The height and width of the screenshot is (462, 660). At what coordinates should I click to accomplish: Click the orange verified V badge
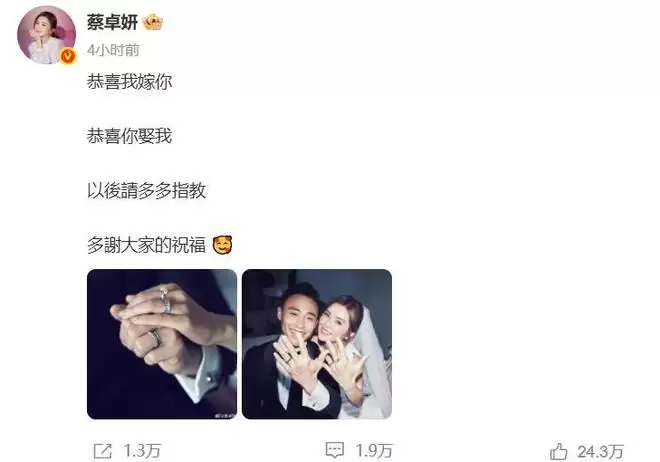click(x=68, y=56)
